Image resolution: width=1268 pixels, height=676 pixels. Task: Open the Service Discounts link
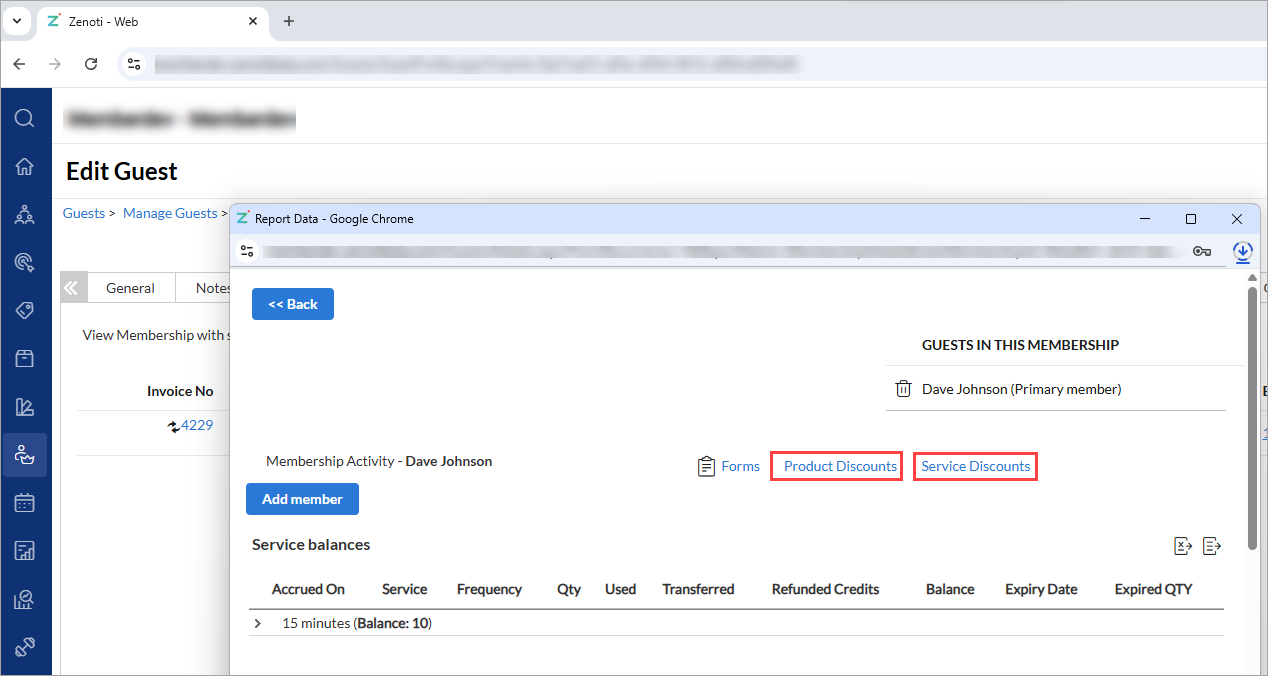coord(975,466)
